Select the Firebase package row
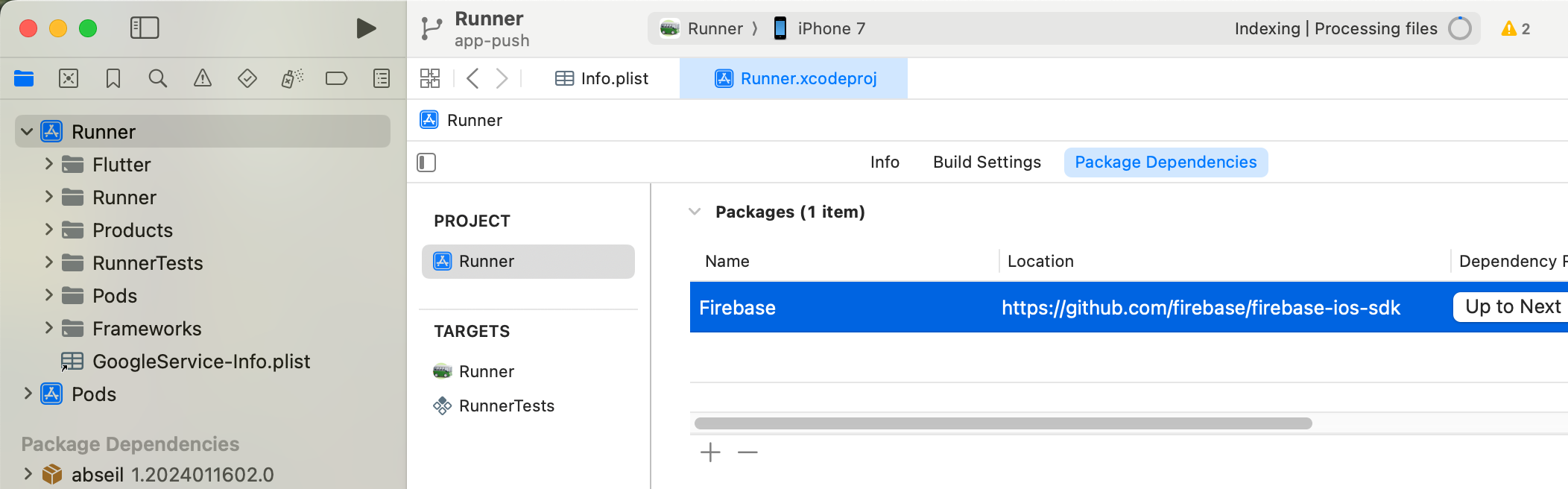 1128,307
